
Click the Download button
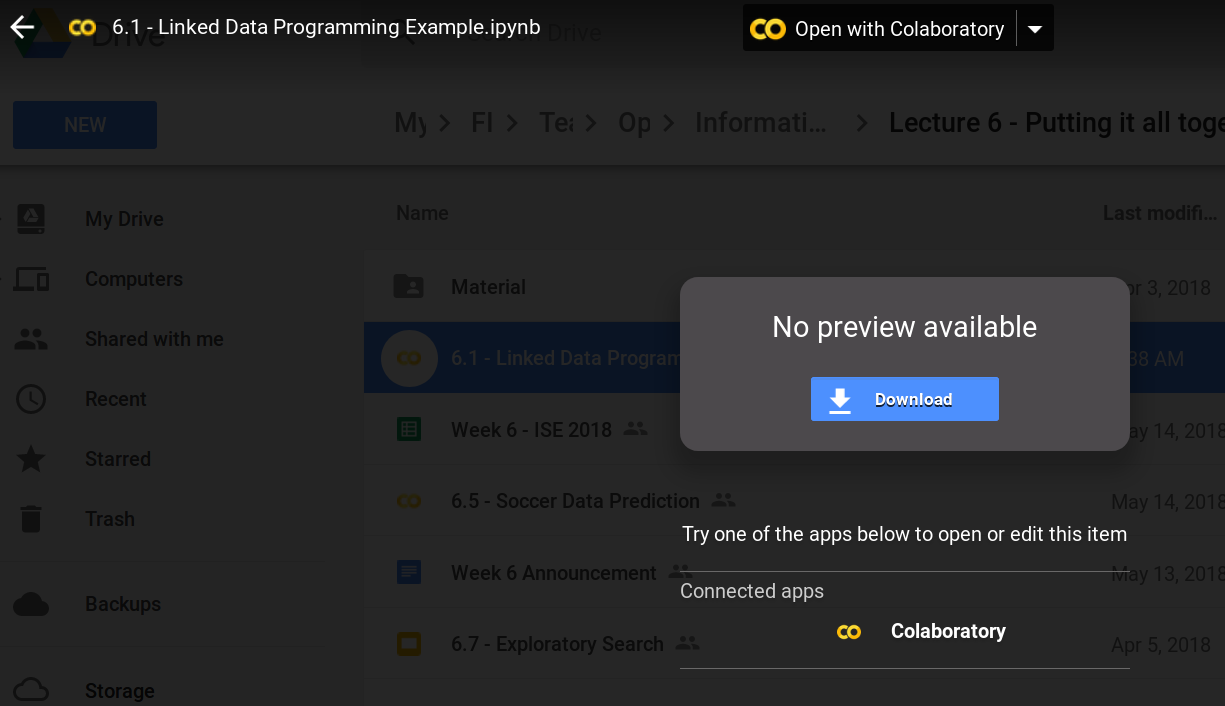[905, 399]
